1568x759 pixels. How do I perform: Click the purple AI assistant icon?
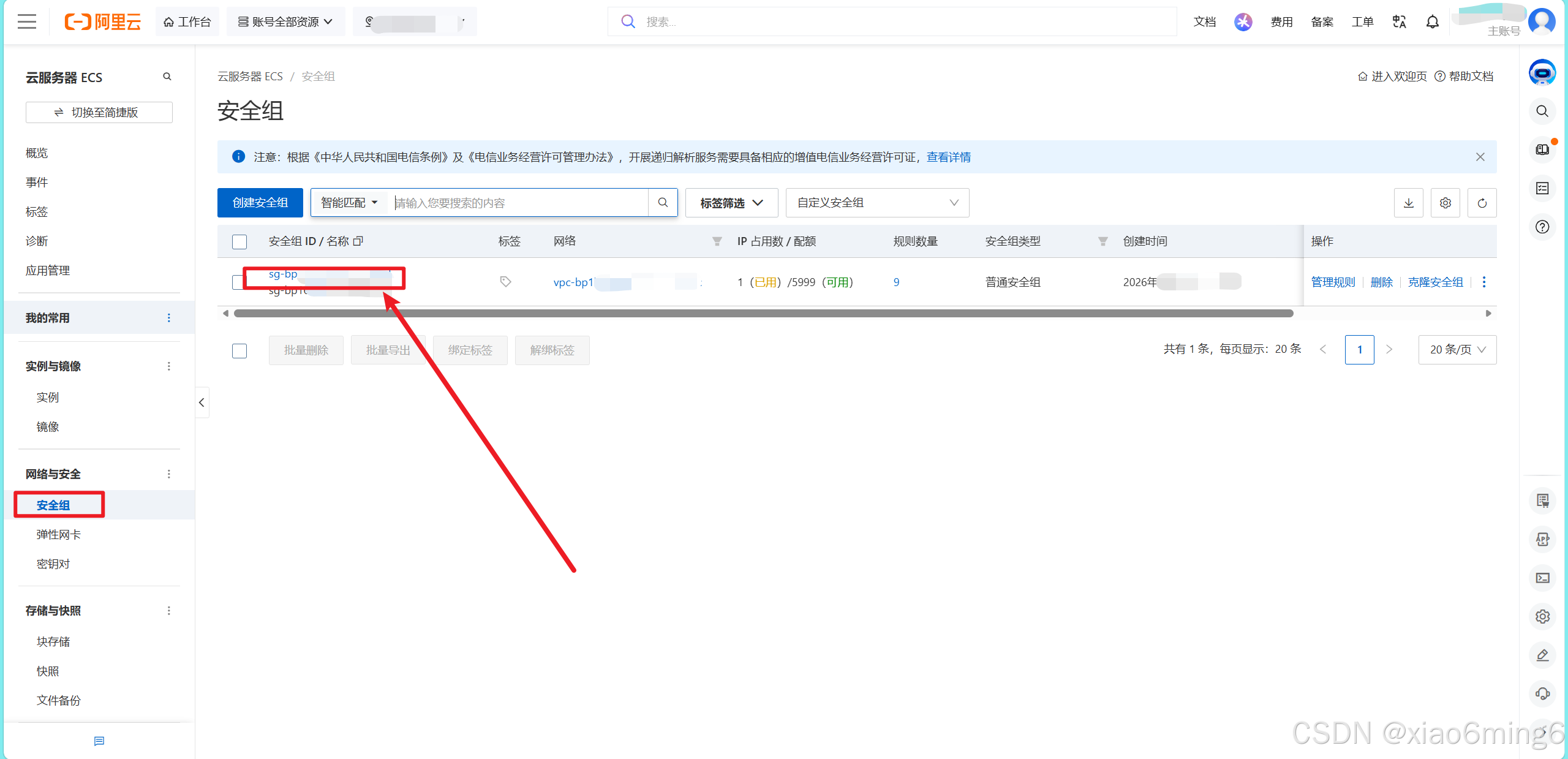pos(1243,21)
